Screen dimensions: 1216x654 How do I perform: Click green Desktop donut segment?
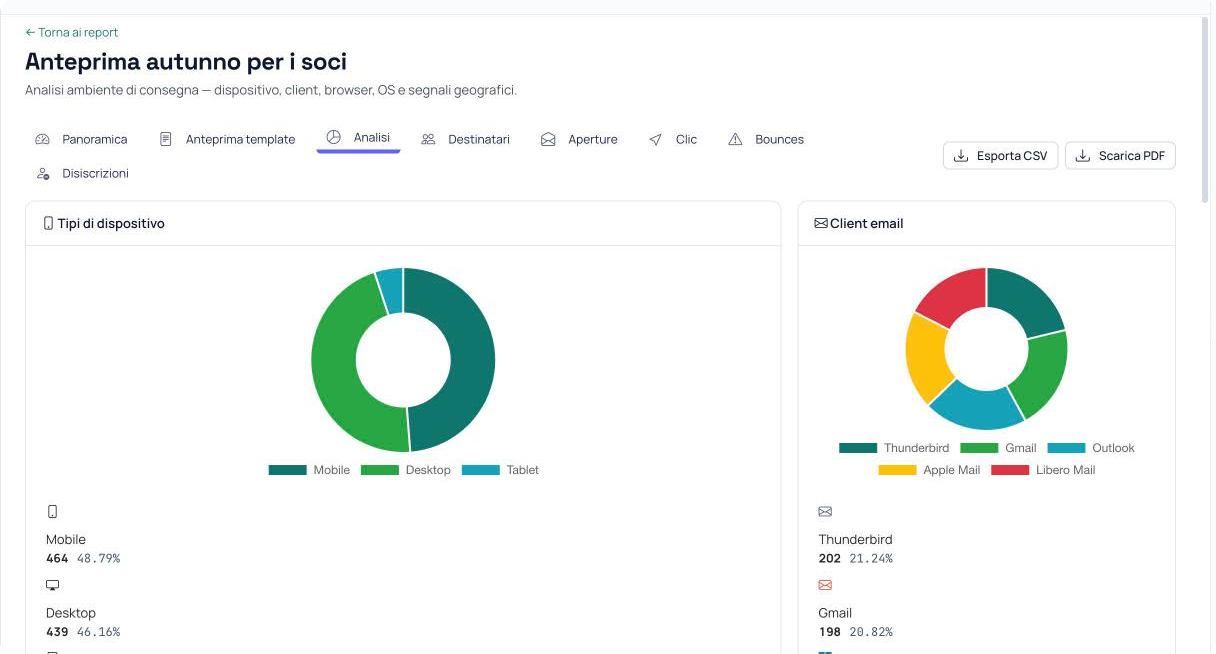(335, 365)
